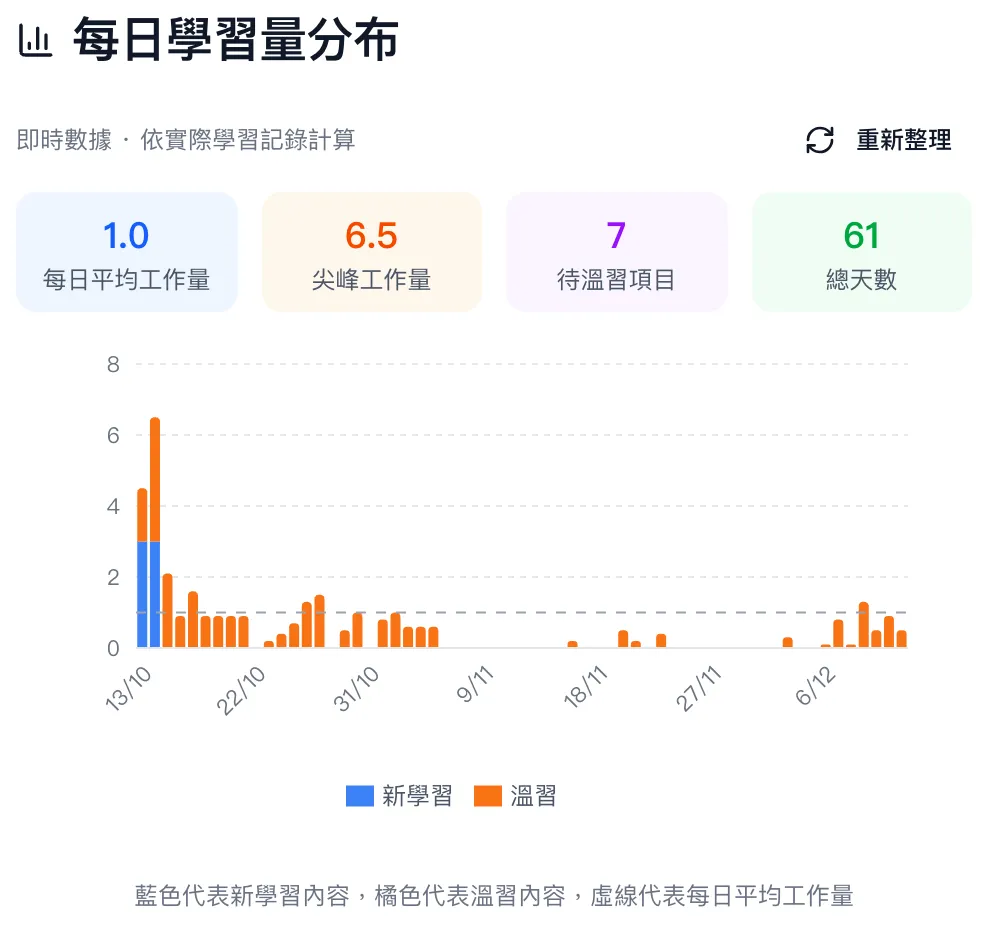Click the bar chart icon beside the title
988x928 pixels.
[x=35, y=41]
